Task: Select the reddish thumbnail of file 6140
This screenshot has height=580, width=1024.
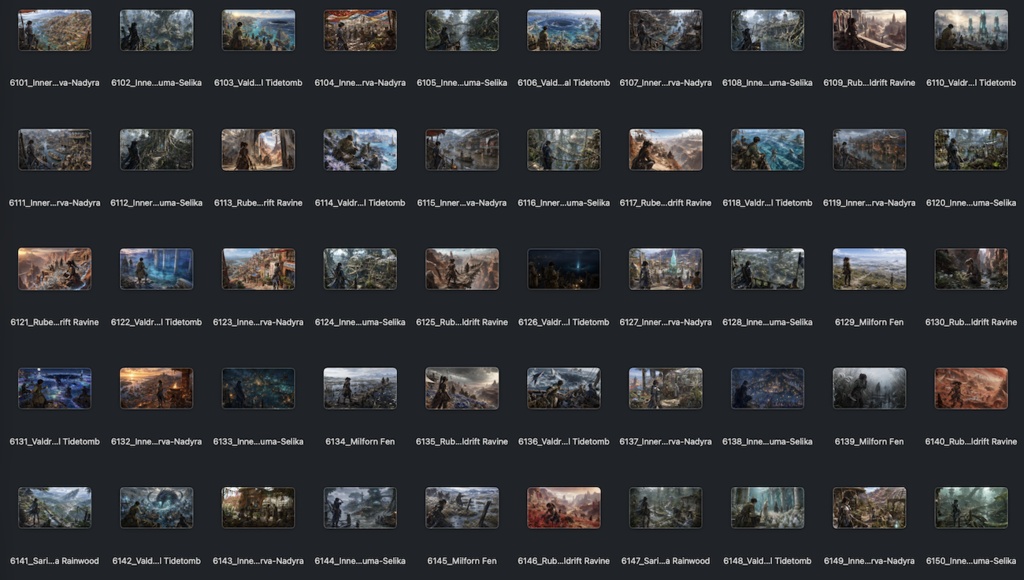Action: point(971,389)
